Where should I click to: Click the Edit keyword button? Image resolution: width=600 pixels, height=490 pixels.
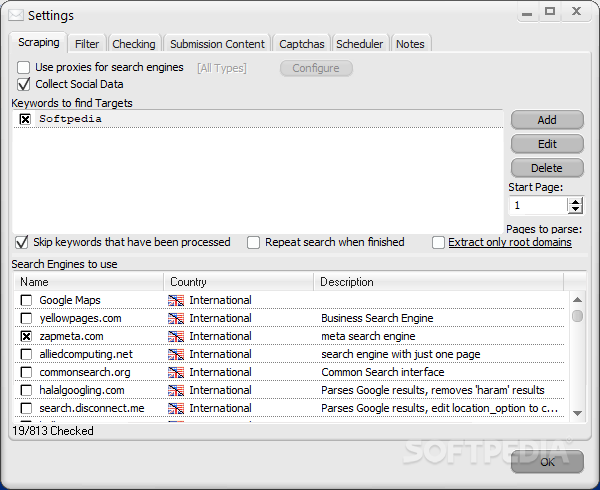click(x=547, y=144)
